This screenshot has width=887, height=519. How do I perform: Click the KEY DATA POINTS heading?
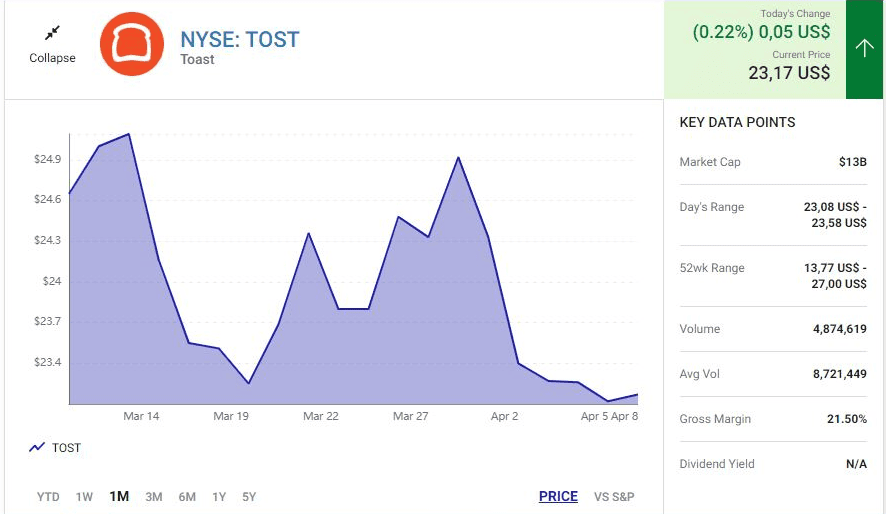(x=737, y=122)
